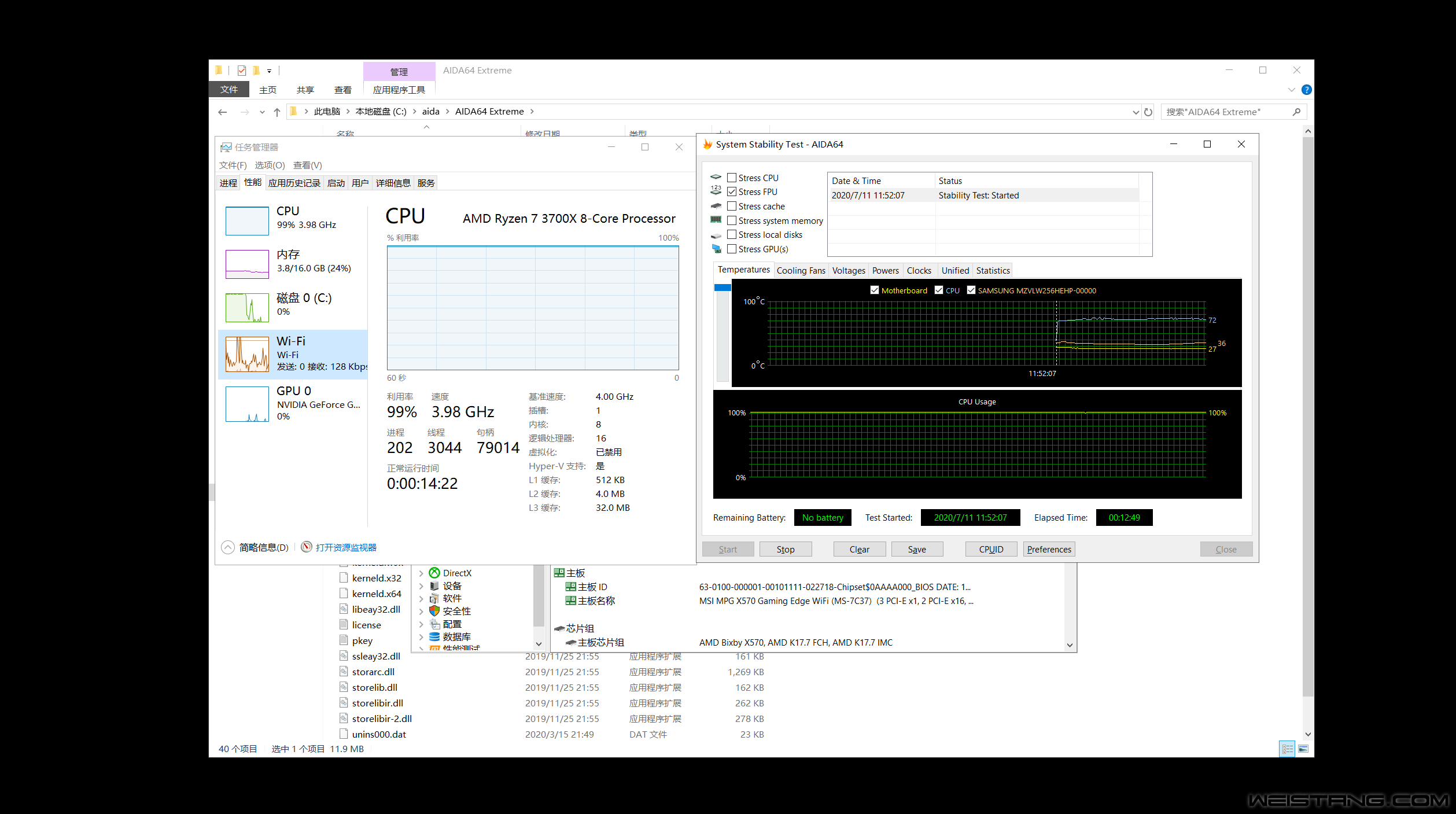Click the refresh icon next to address bar

1148,112
